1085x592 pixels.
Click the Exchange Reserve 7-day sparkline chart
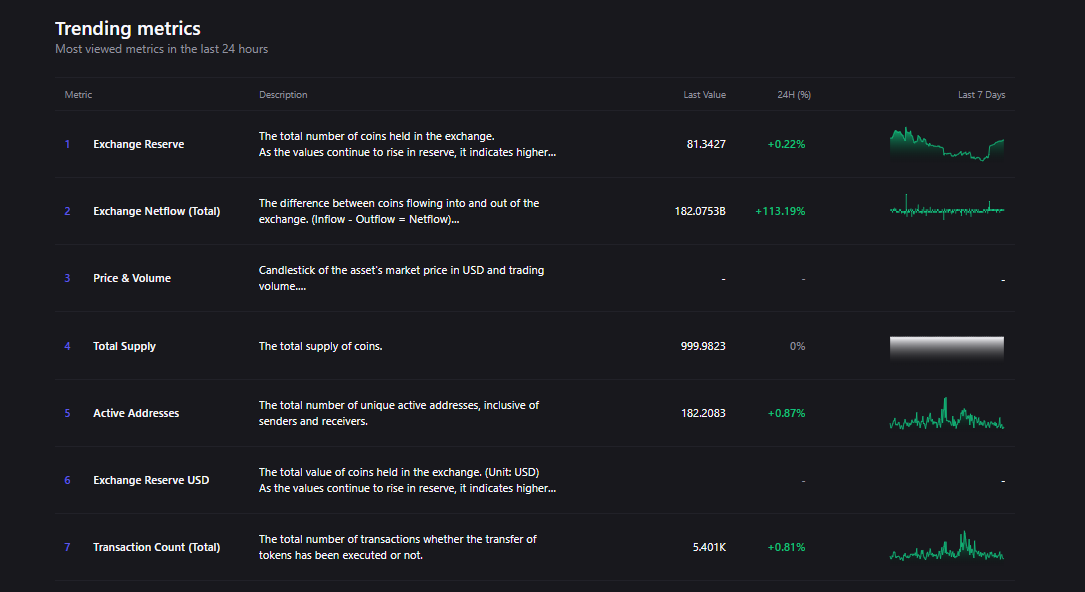tap(946, 144)
